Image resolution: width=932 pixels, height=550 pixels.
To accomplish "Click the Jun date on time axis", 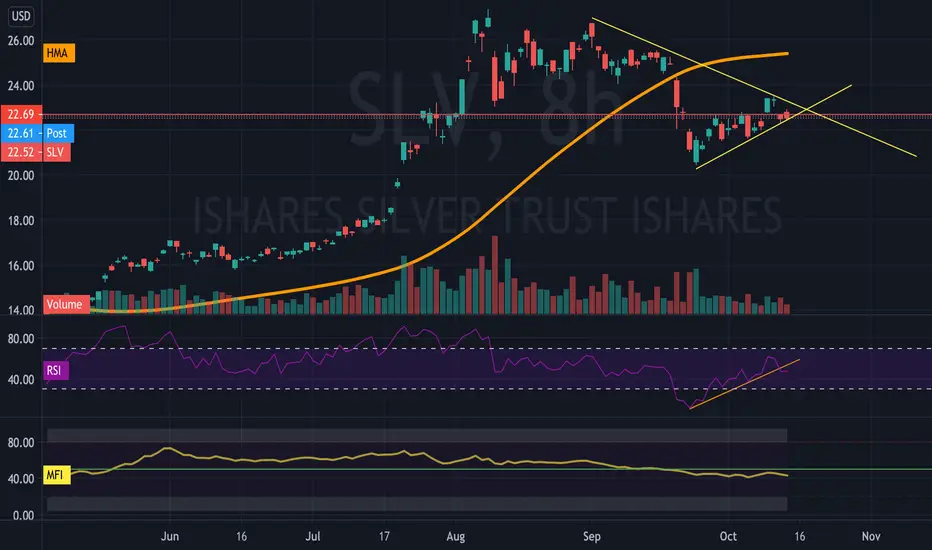I will point(170,536).
